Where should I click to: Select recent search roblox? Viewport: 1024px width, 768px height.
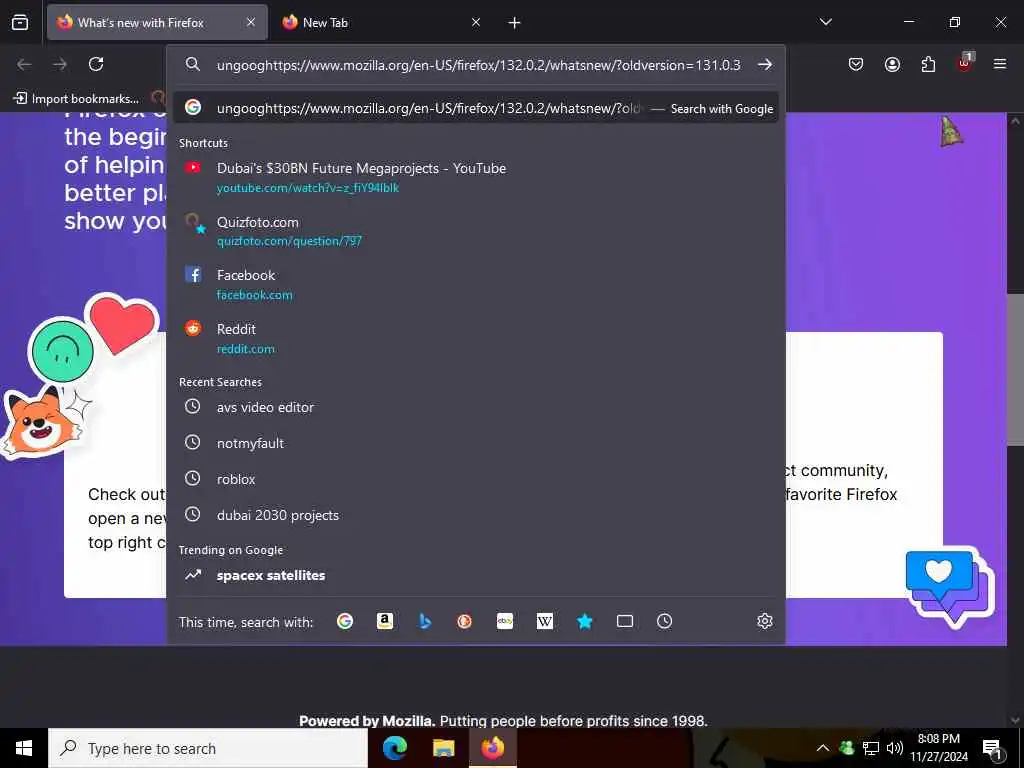point(476,479)
